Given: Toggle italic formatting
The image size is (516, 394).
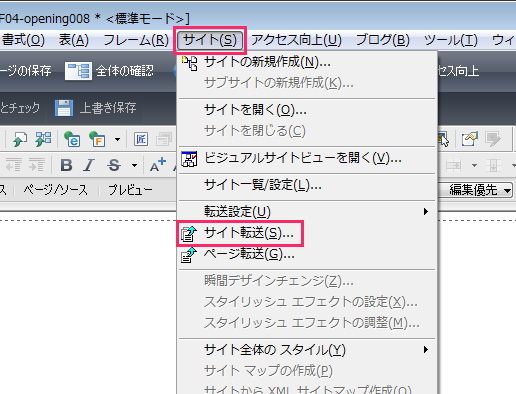Looking at the screenshot, I should (x=89, y=165).
